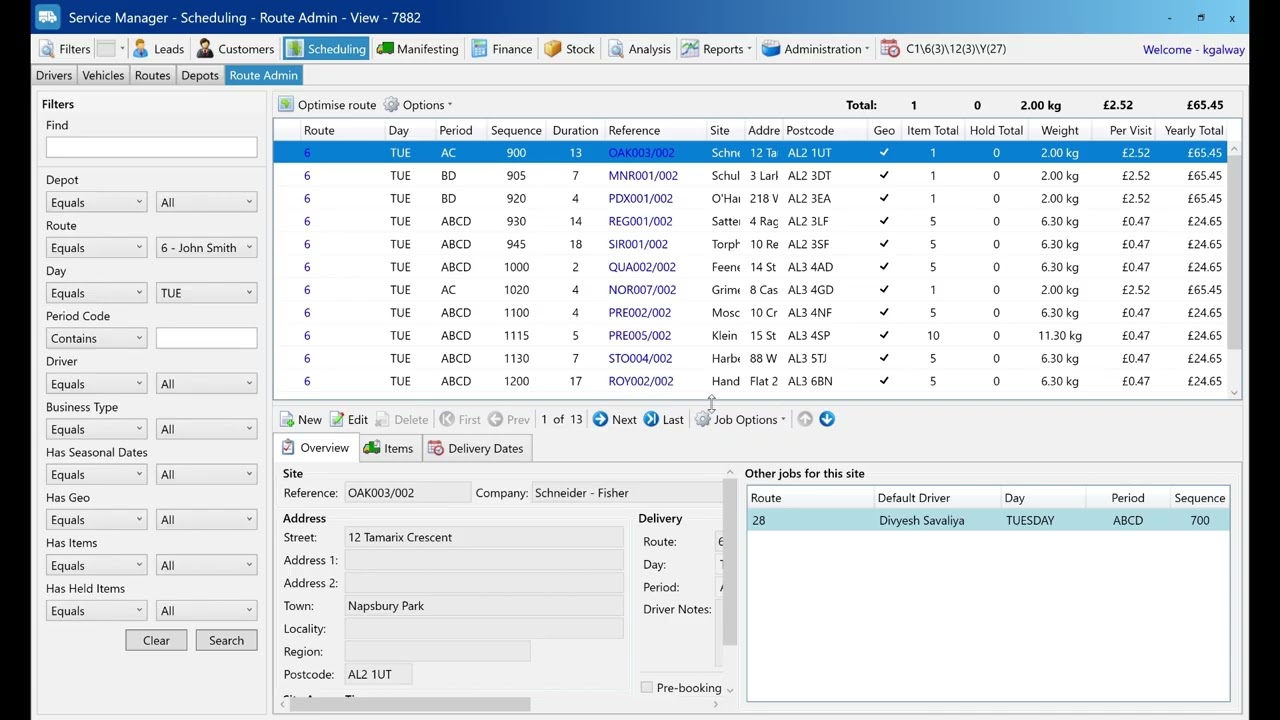
Task: Open the Period Code Contains dropdown
Action: point(96,339)
